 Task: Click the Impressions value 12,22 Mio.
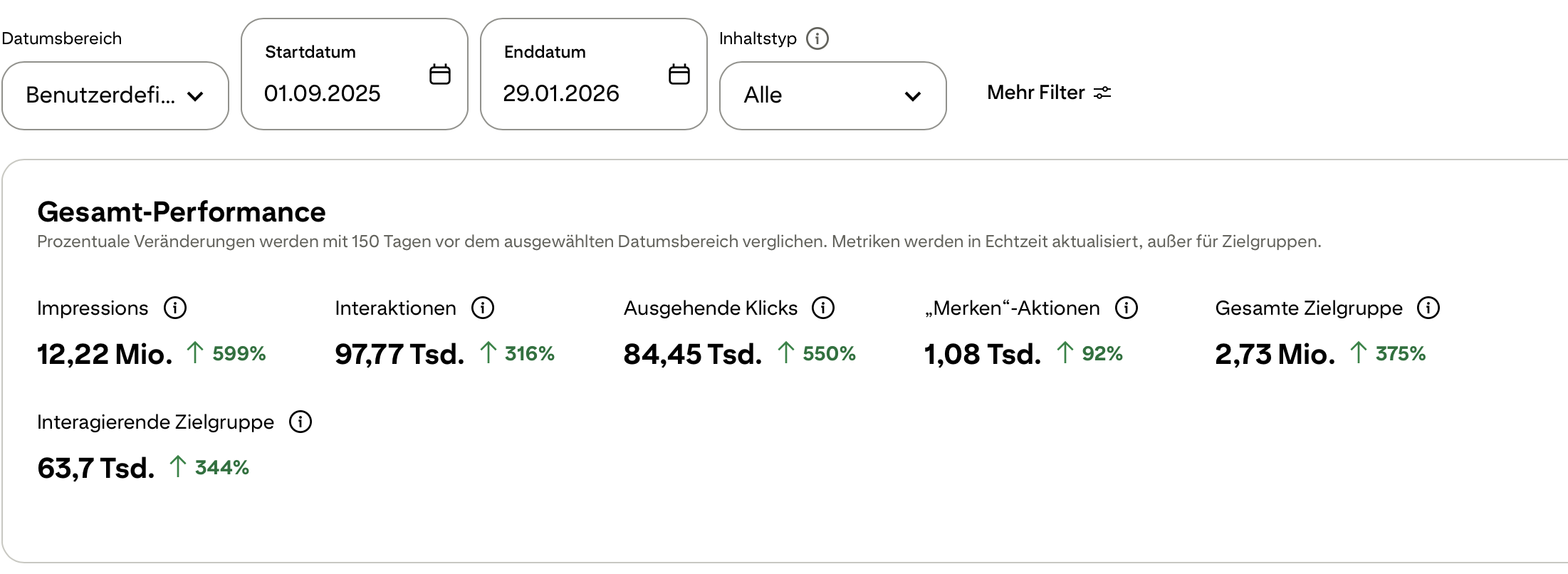point(105,354)
